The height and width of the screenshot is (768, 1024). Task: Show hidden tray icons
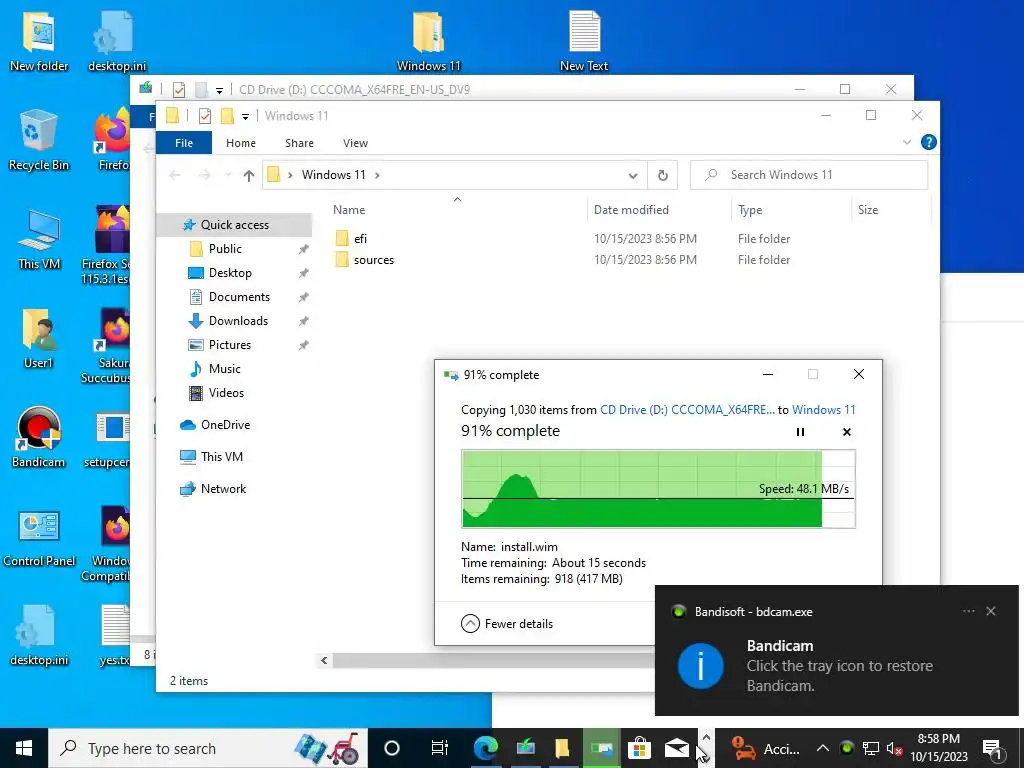(823, 748)
